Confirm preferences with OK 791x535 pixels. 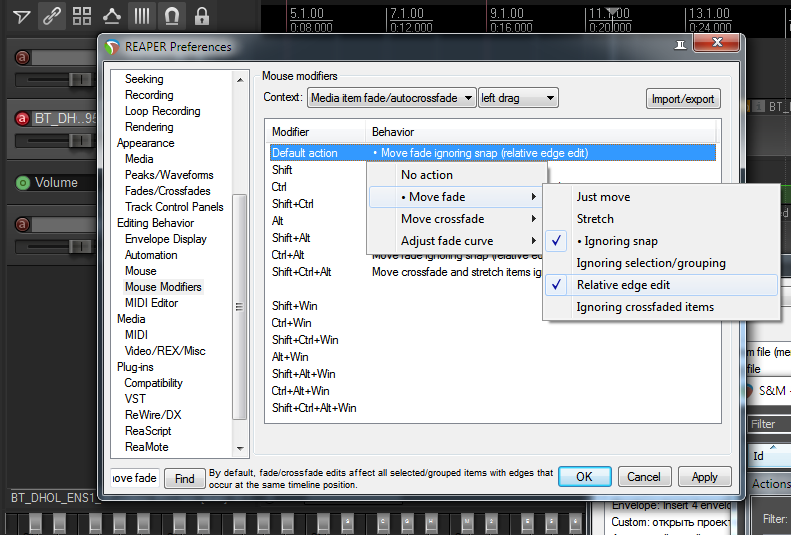point(584,477)
